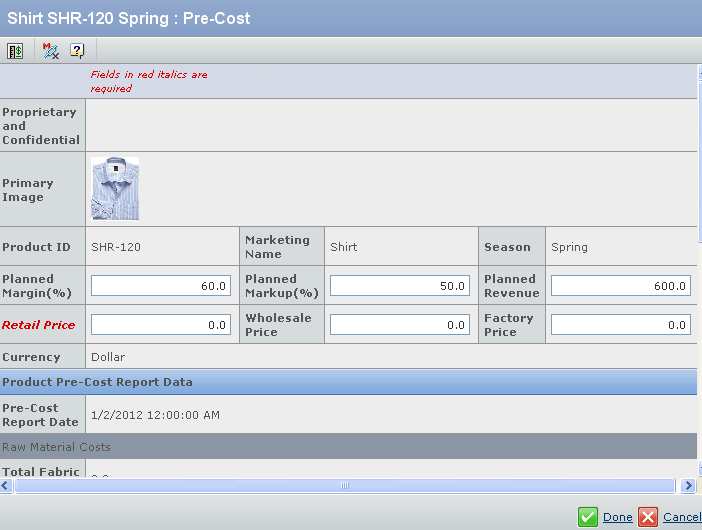The height and width of the screenshot is (530, 702).
Task: Focus the Planned Revenue input box
Action: (620, 286)
